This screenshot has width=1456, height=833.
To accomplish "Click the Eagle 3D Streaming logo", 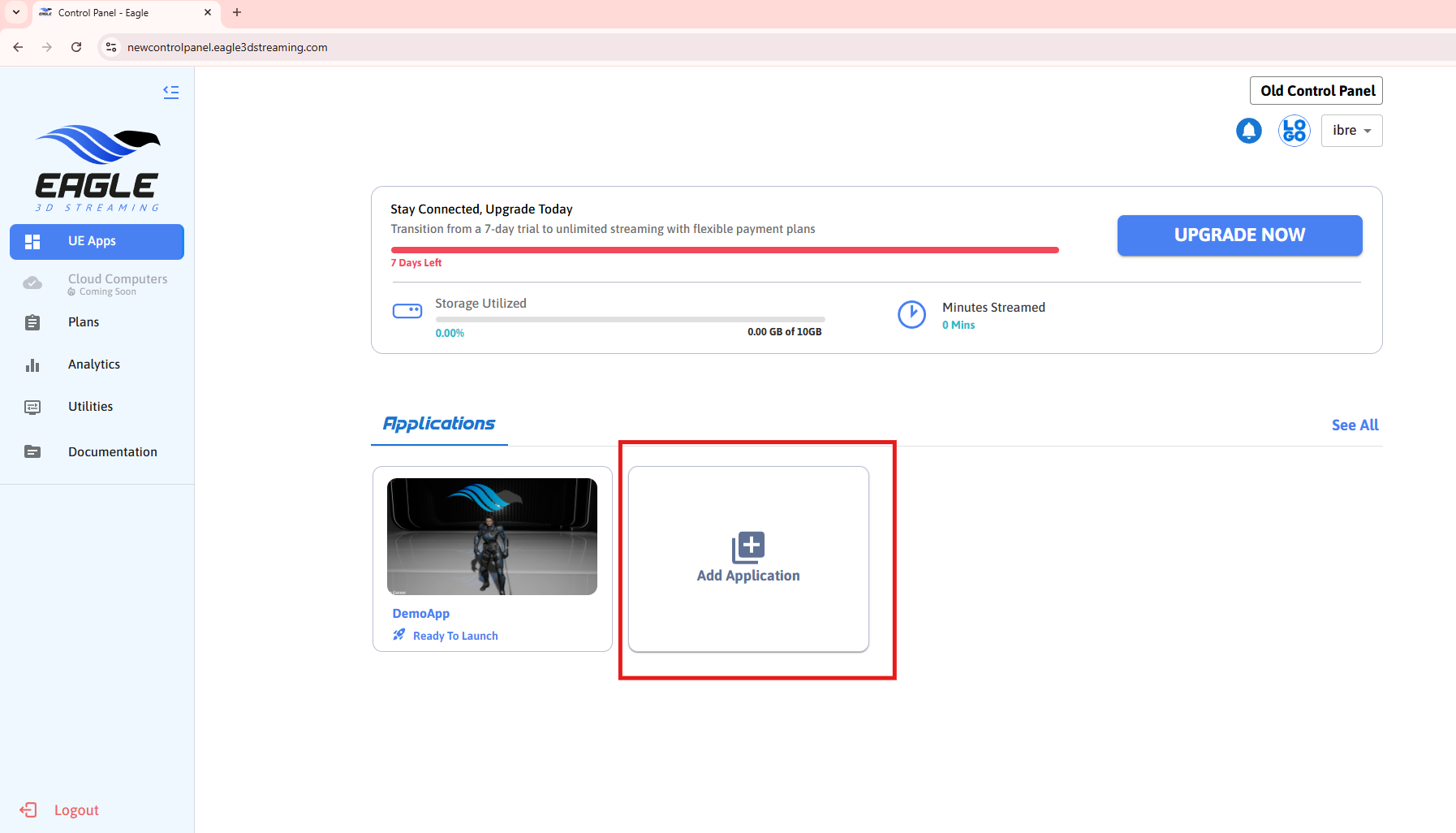I will pos(97,168).
